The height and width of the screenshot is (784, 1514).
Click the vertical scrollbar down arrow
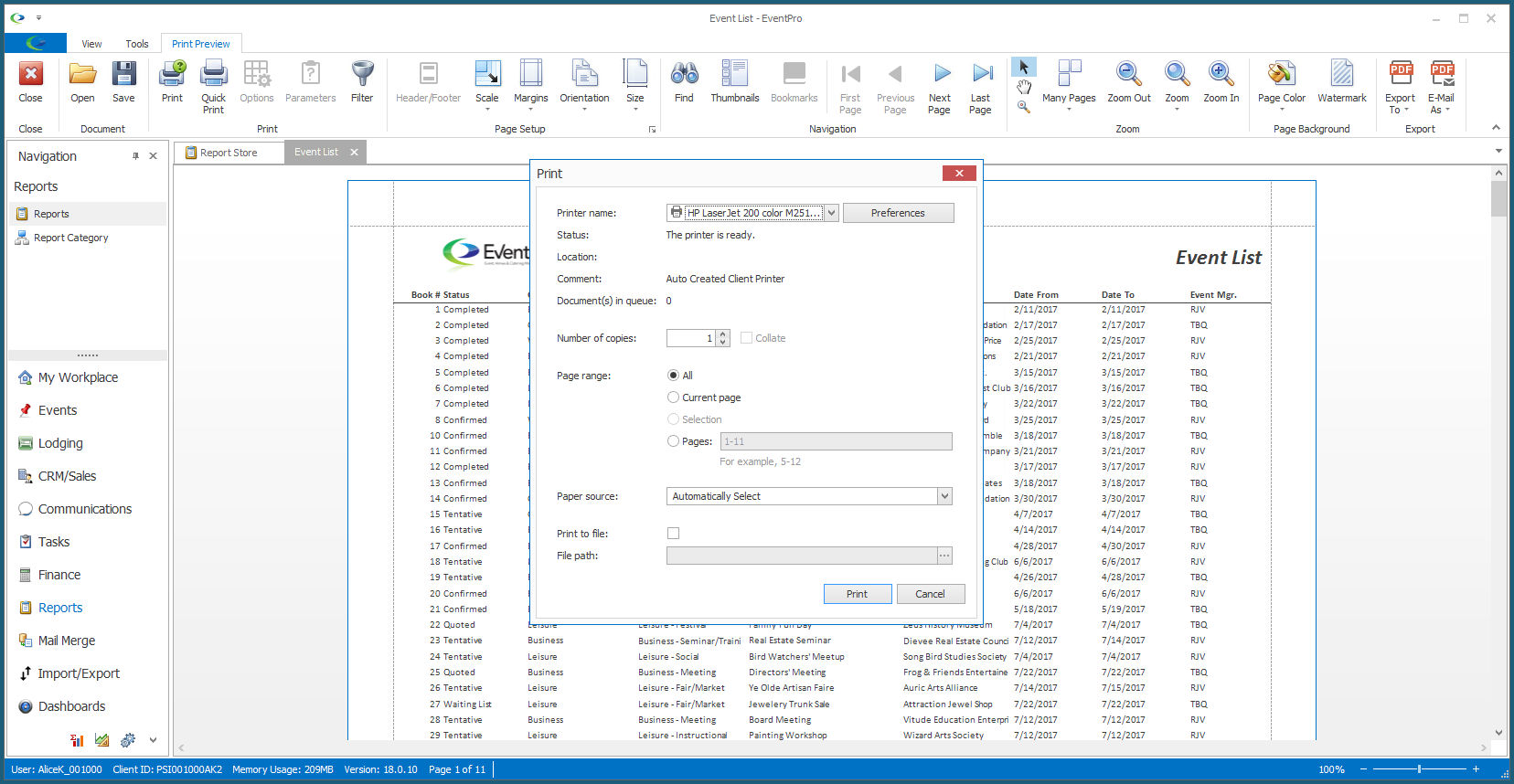[1498, 732]
